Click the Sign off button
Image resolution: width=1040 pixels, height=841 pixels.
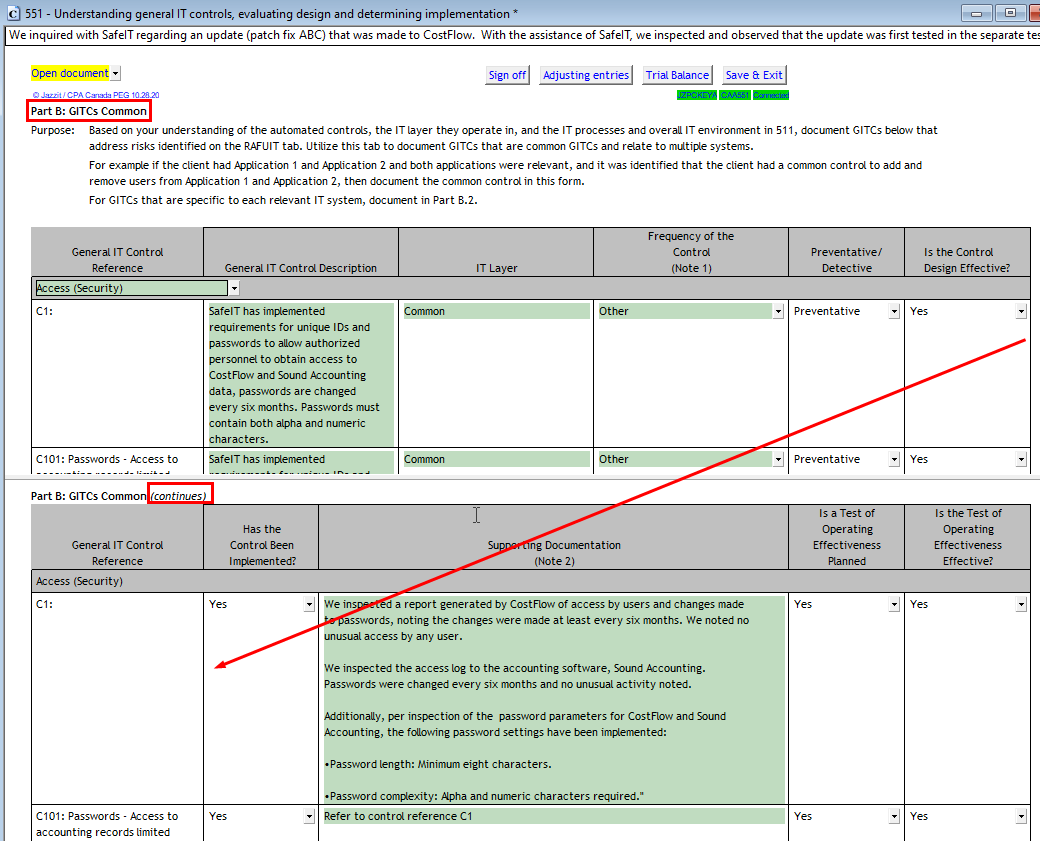507,75
